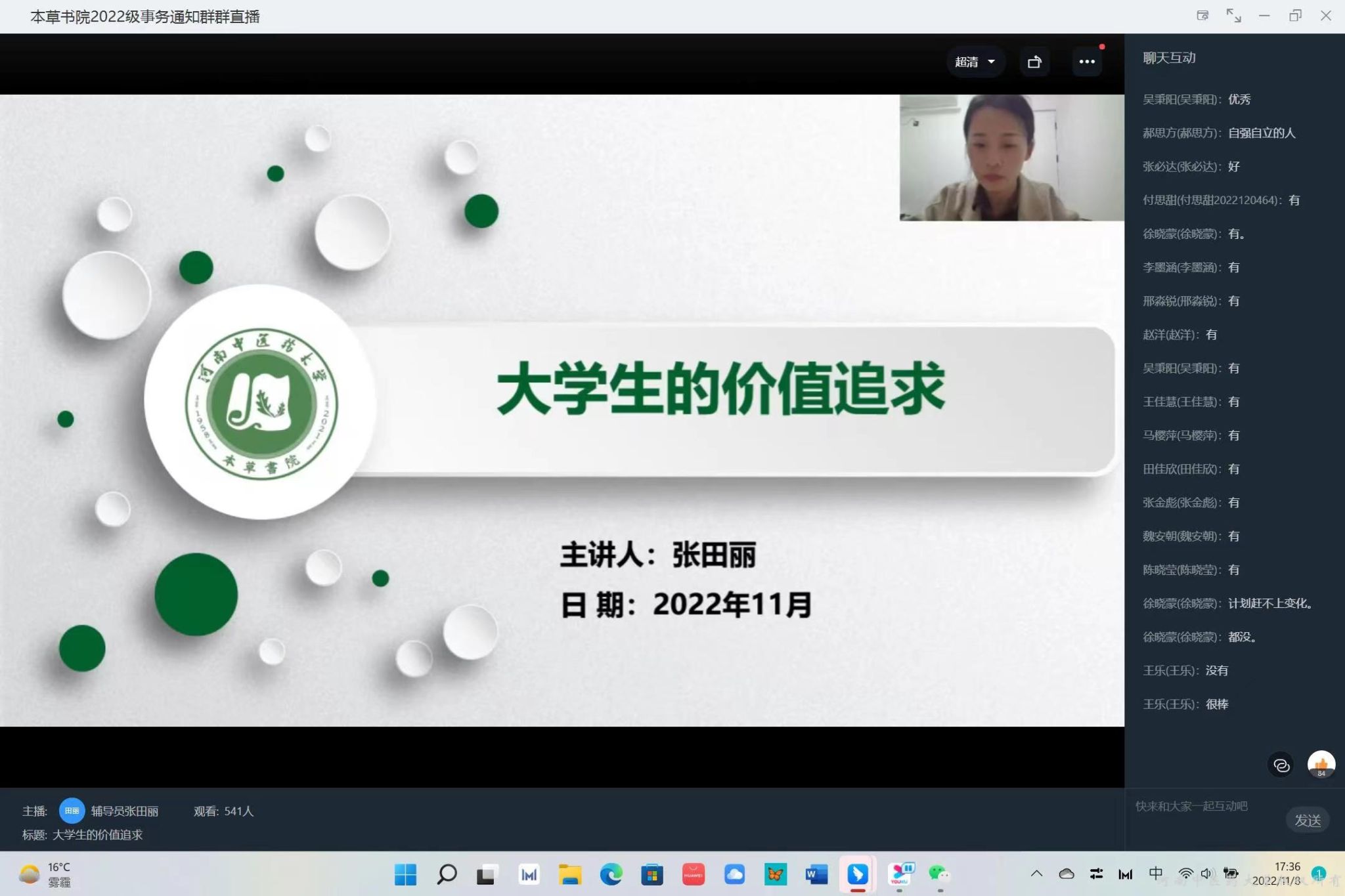This screenshot has height=896, width=1345.
Task: Expand hidden system tray icons chevron
Action: coord(1036,874)
